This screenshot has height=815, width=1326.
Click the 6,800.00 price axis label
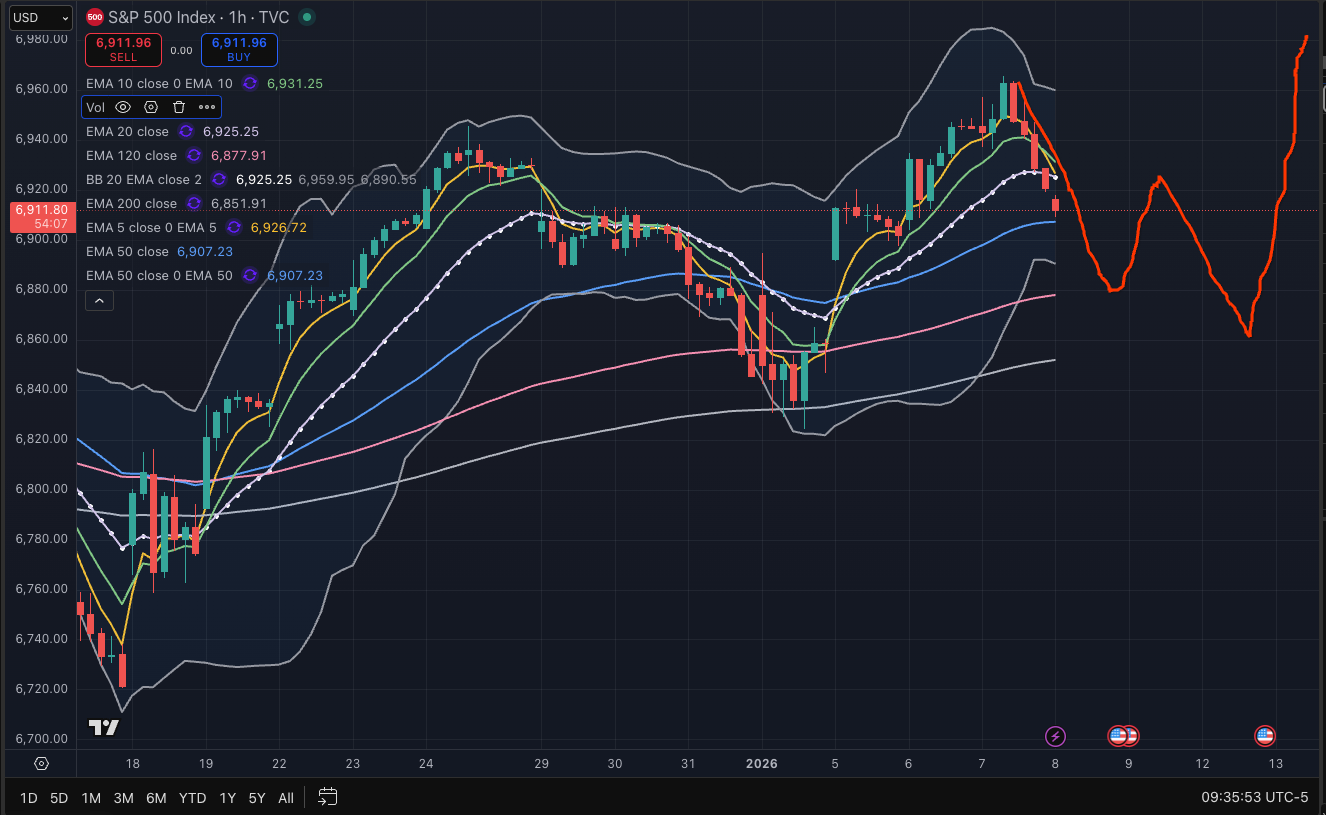pos(42,489)
